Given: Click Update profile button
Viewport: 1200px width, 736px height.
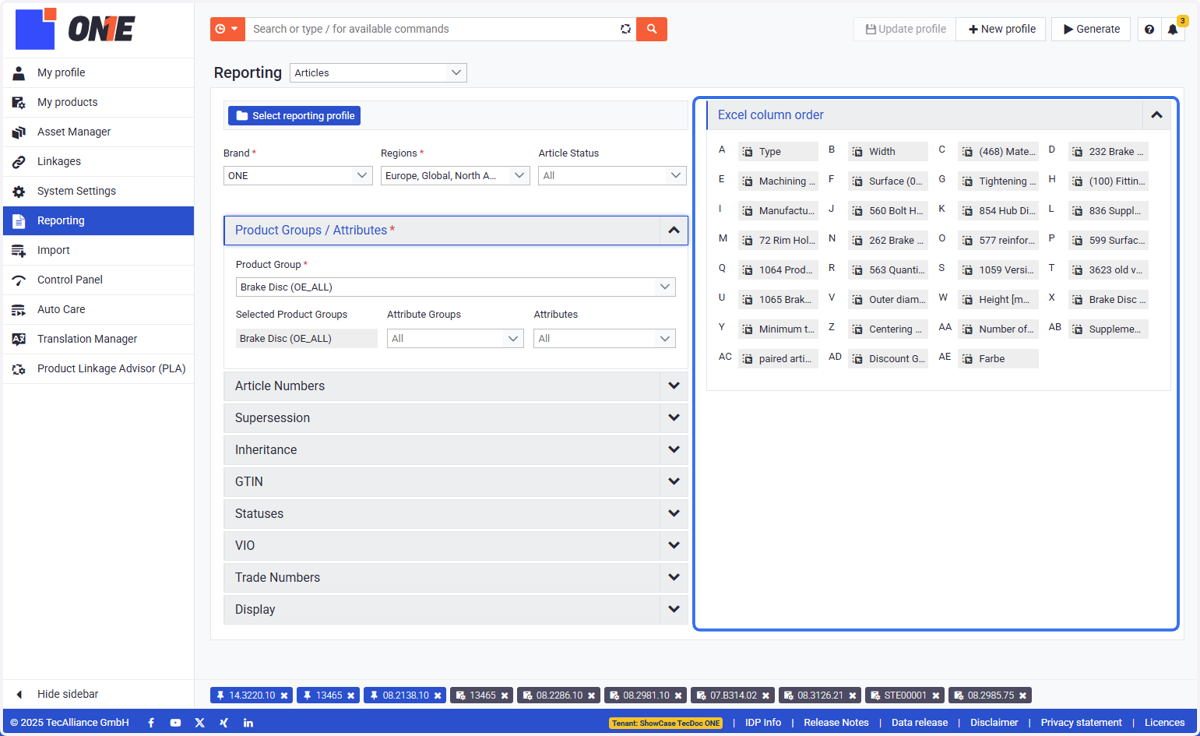Looking at the screenshot, I should (905, 29).
